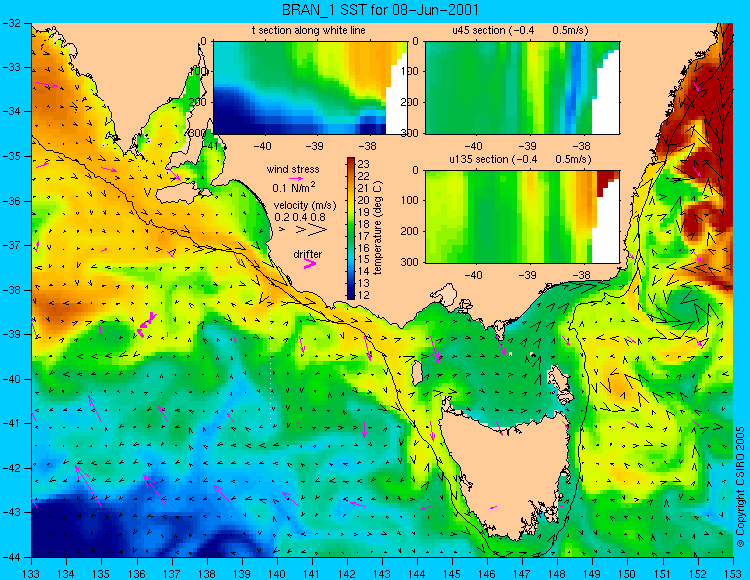Click the "u135 section (-0.4 0.5m/s)" heading
Viewport: 750px width, 580px height.
520,159
